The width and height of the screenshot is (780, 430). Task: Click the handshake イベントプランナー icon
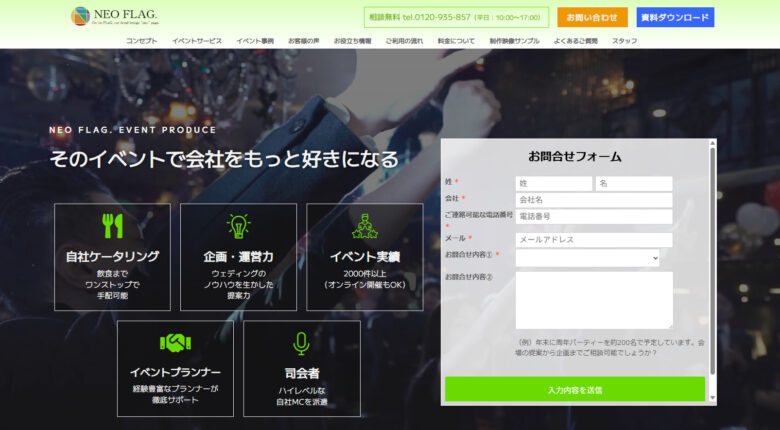coord(175,343)
